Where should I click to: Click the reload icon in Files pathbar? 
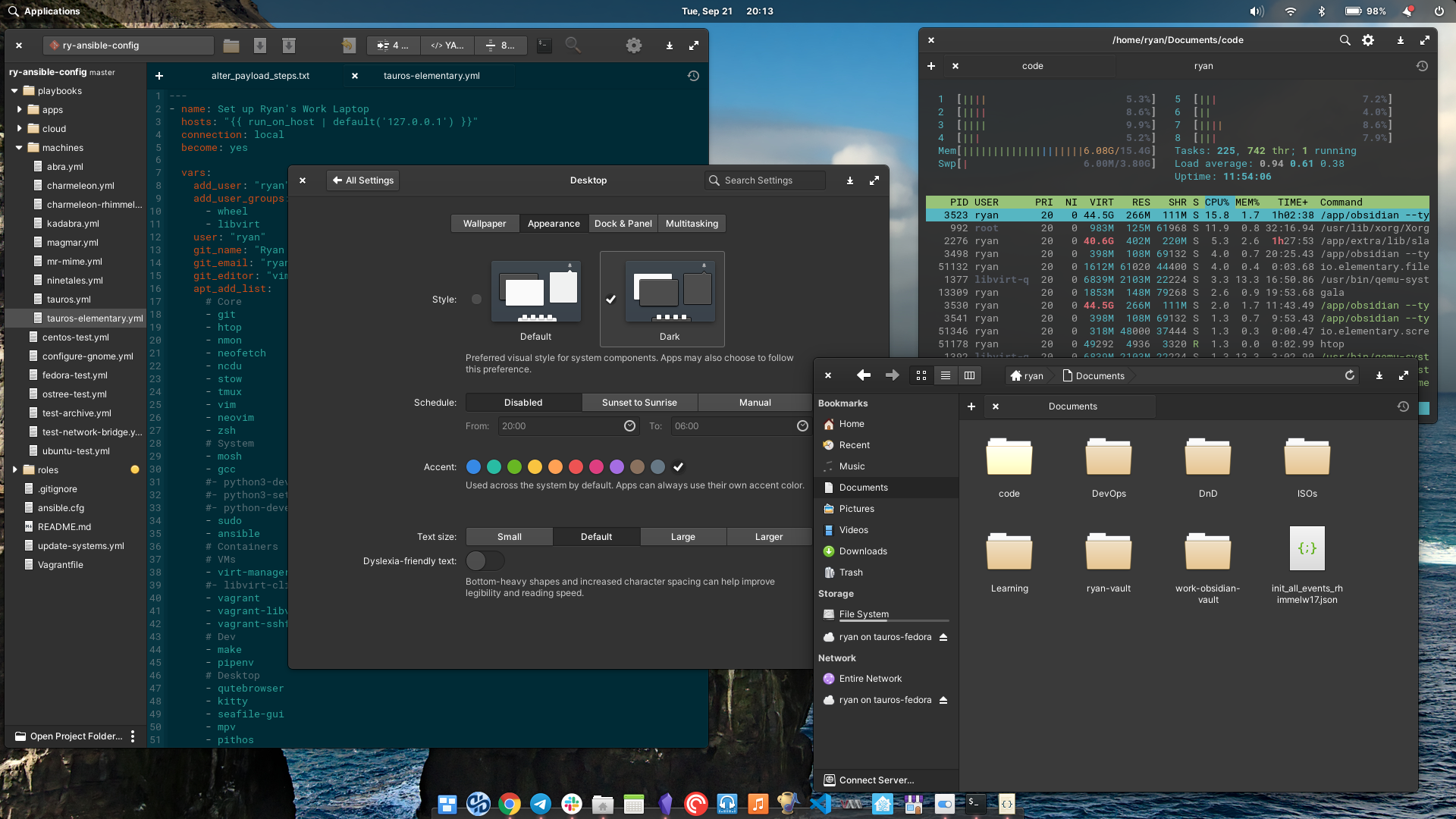[1350, 375]
